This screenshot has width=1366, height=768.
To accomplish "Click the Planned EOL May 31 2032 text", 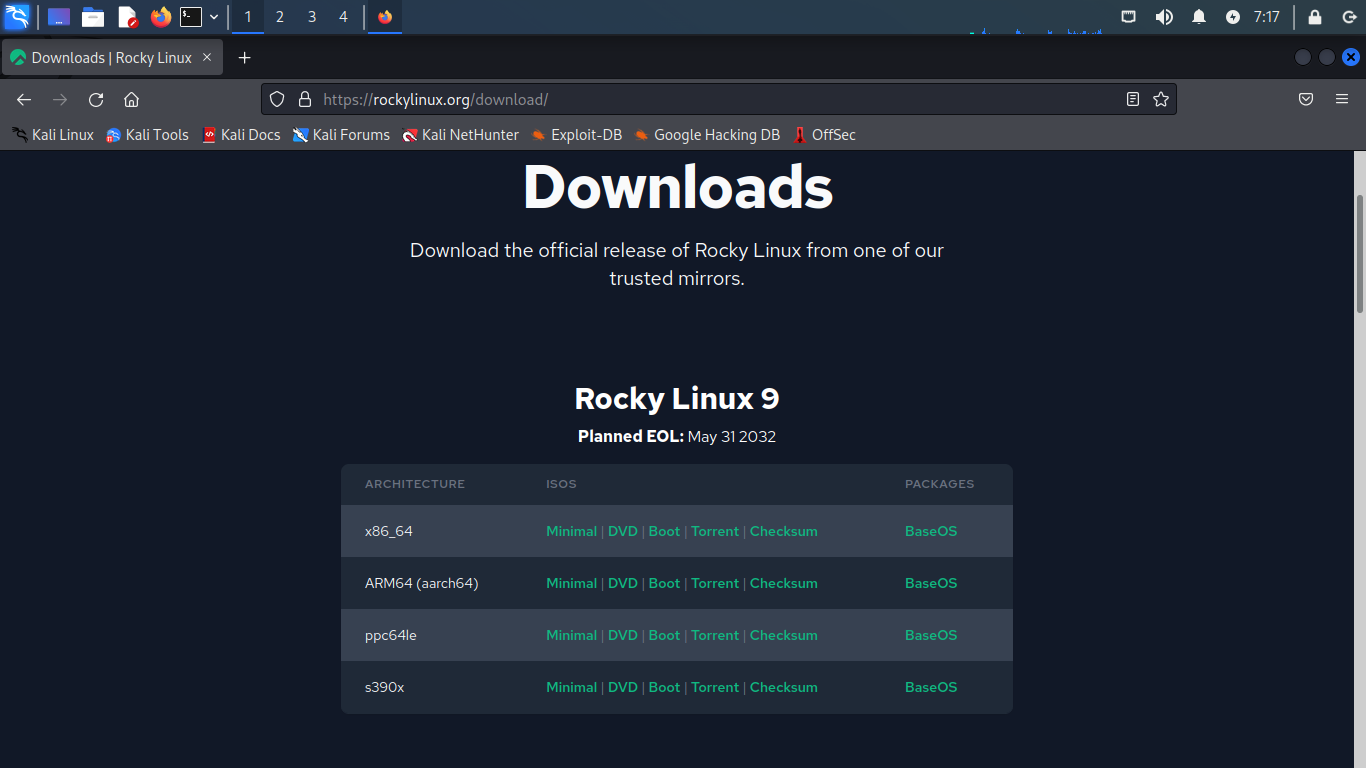I will coord(677,436).
